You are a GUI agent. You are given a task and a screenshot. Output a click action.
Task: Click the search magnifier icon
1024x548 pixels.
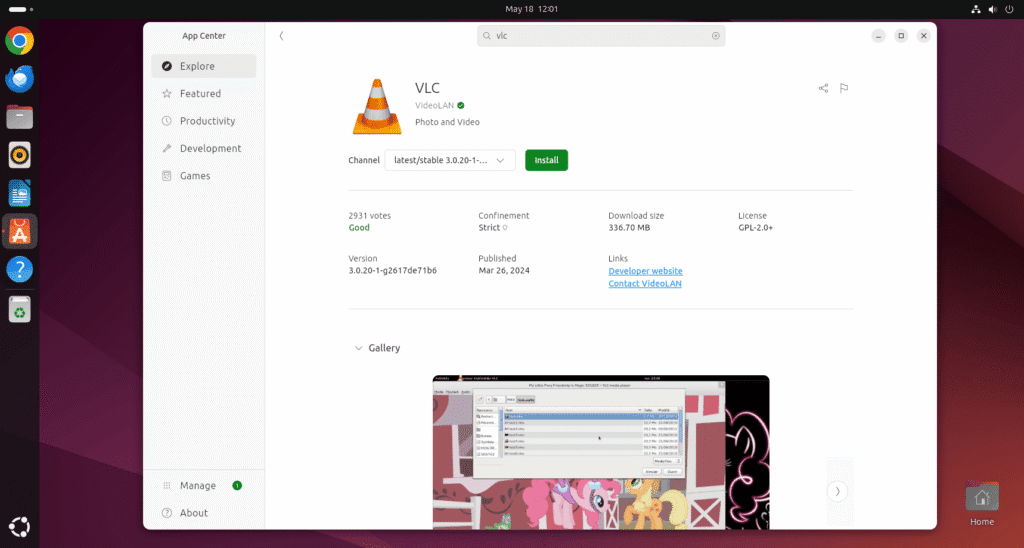(487, 36)
